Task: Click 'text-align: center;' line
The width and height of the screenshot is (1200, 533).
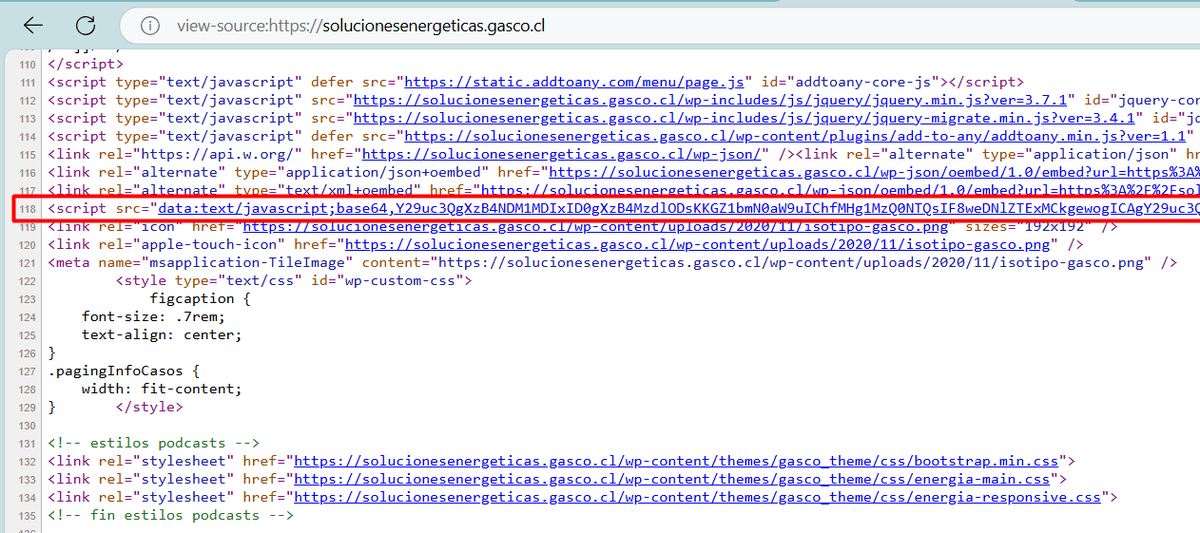Action: coord(162,334)
